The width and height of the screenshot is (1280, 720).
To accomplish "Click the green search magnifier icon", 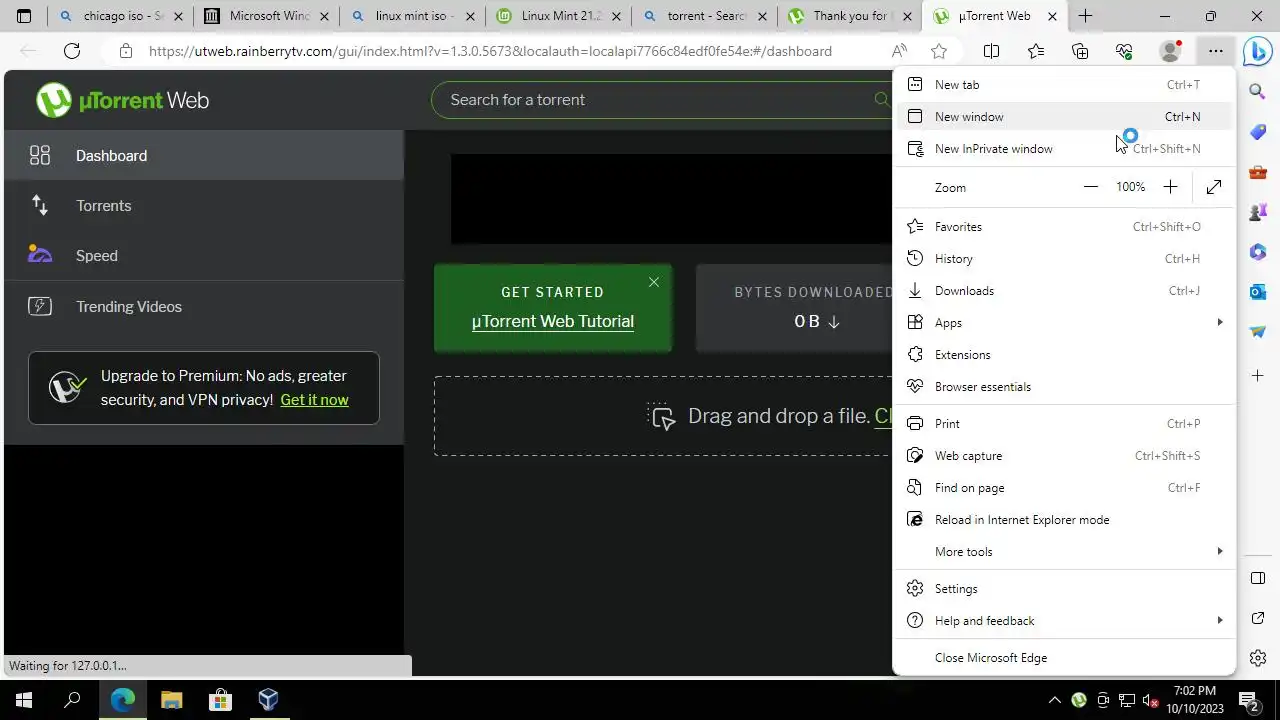I will coord(881,99).
